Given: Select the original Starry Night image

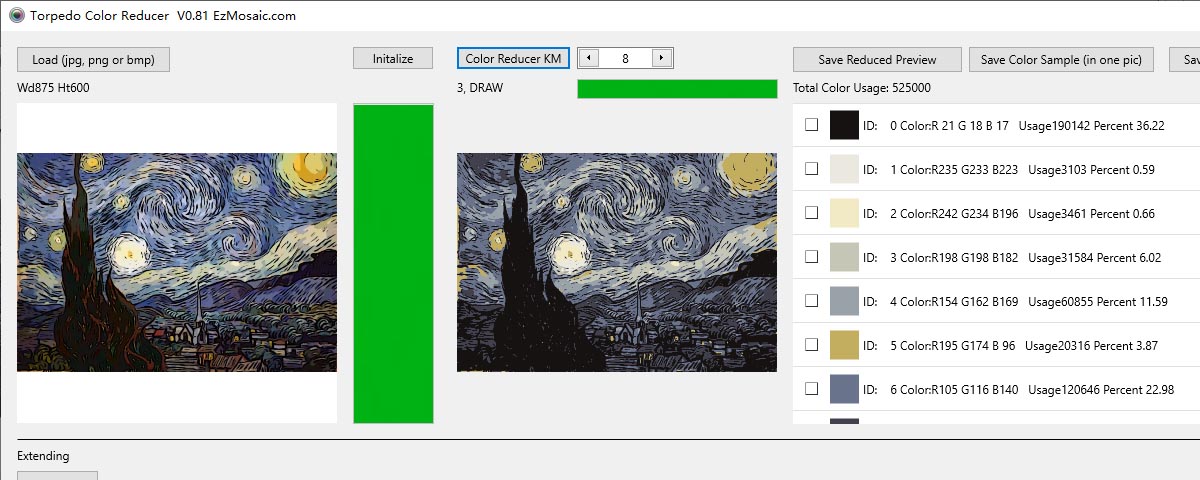Looking at the screenshot, I should (177, 262).
